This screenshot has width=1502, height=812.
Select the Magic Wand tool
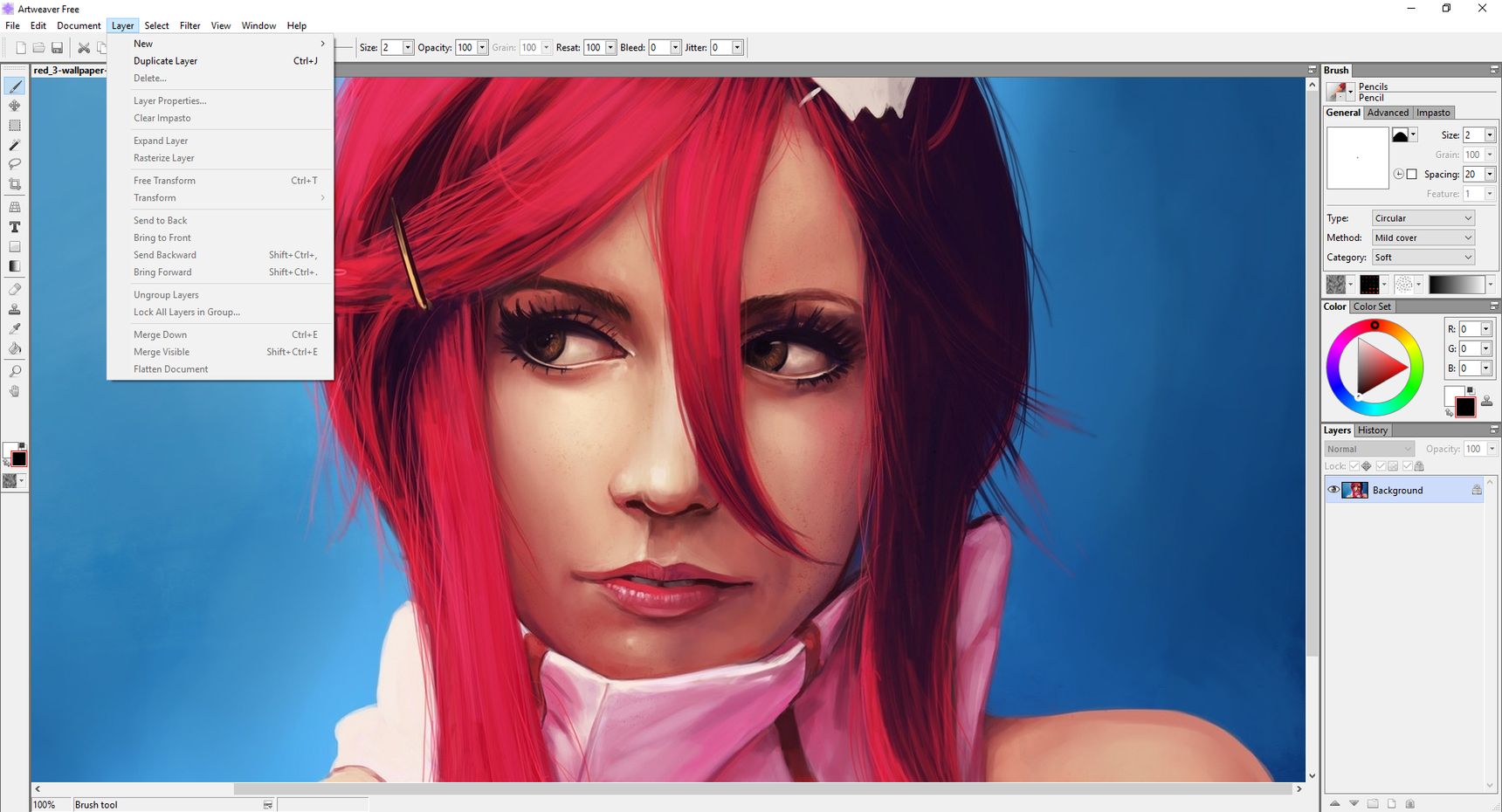pyautogui.click(x=15, y=145)
